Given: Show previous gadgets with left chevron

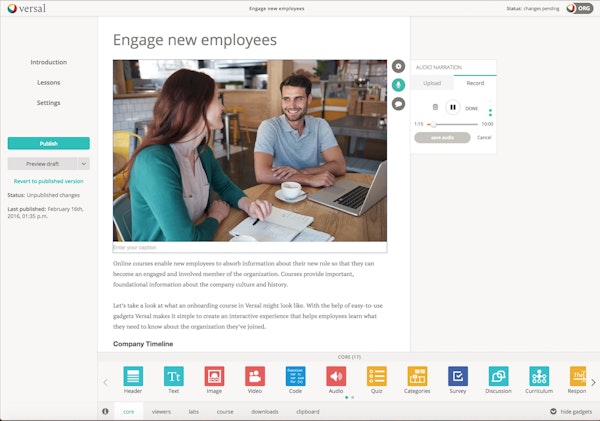Looking at the screenshot, I should (x=105, y=382).
